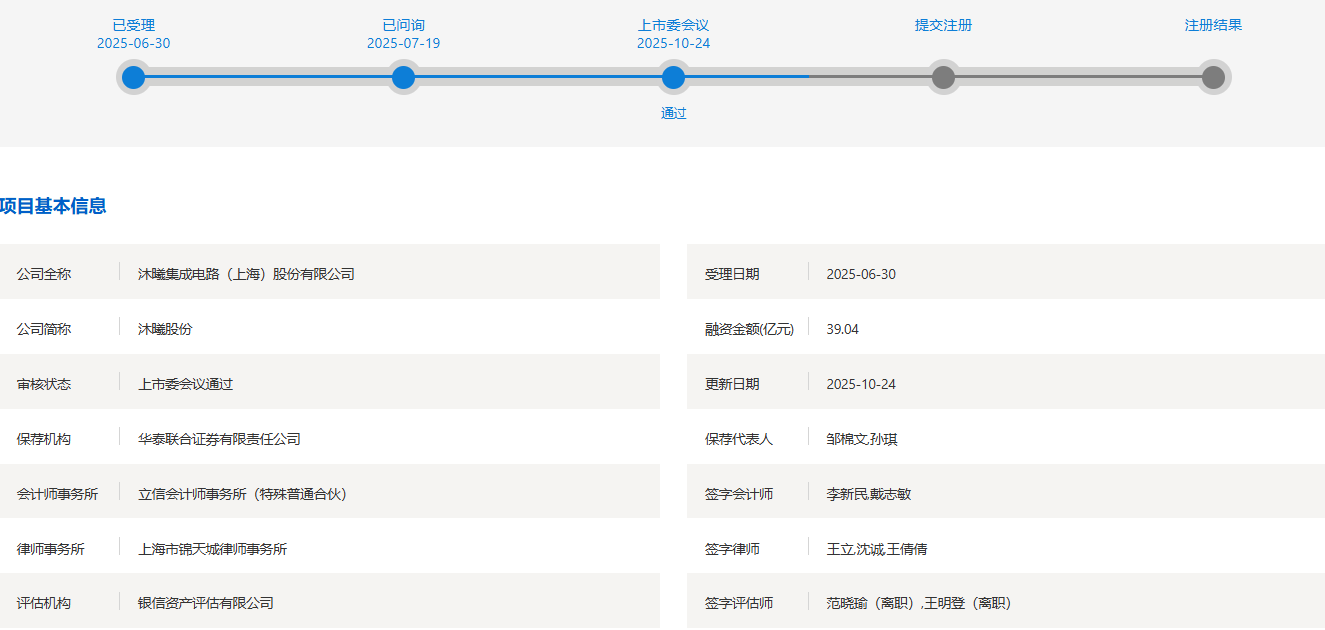Viewport: 1325px width, 630px height.
Task: Click the 通过 result text under timeline
Action: pyautogui.click(x=673, y=113)
